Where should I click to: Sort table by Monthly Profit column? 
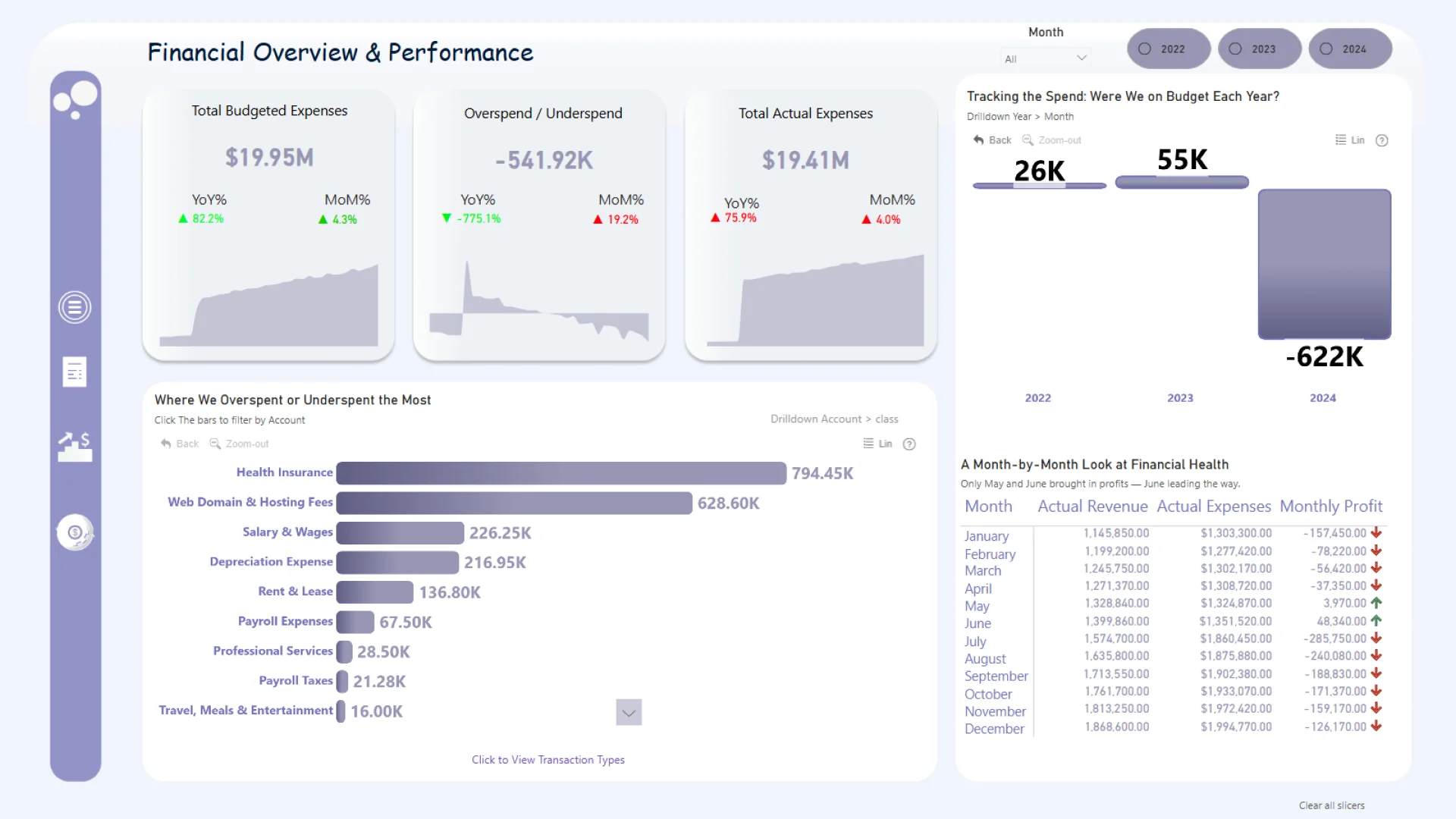coord(1331,506)
